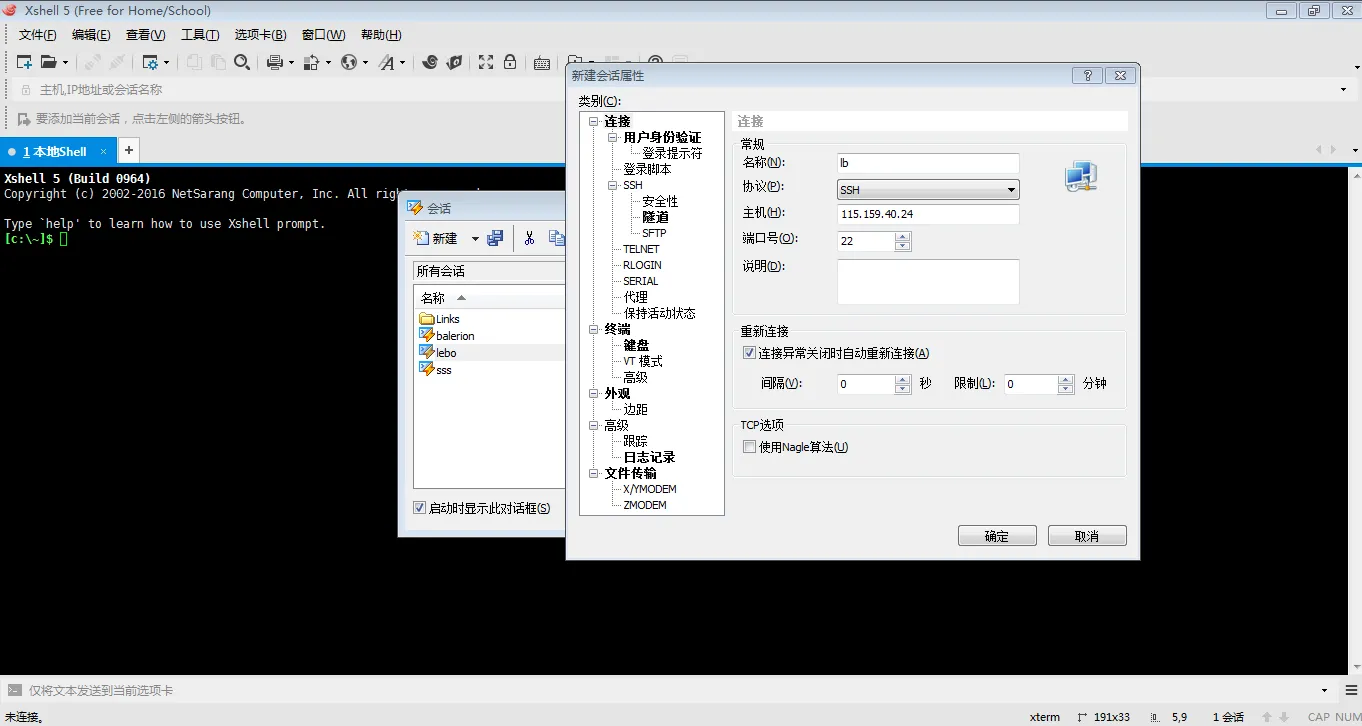
Task: Click the save icon in Sessions dialog
Action: [x=495, y=238]
